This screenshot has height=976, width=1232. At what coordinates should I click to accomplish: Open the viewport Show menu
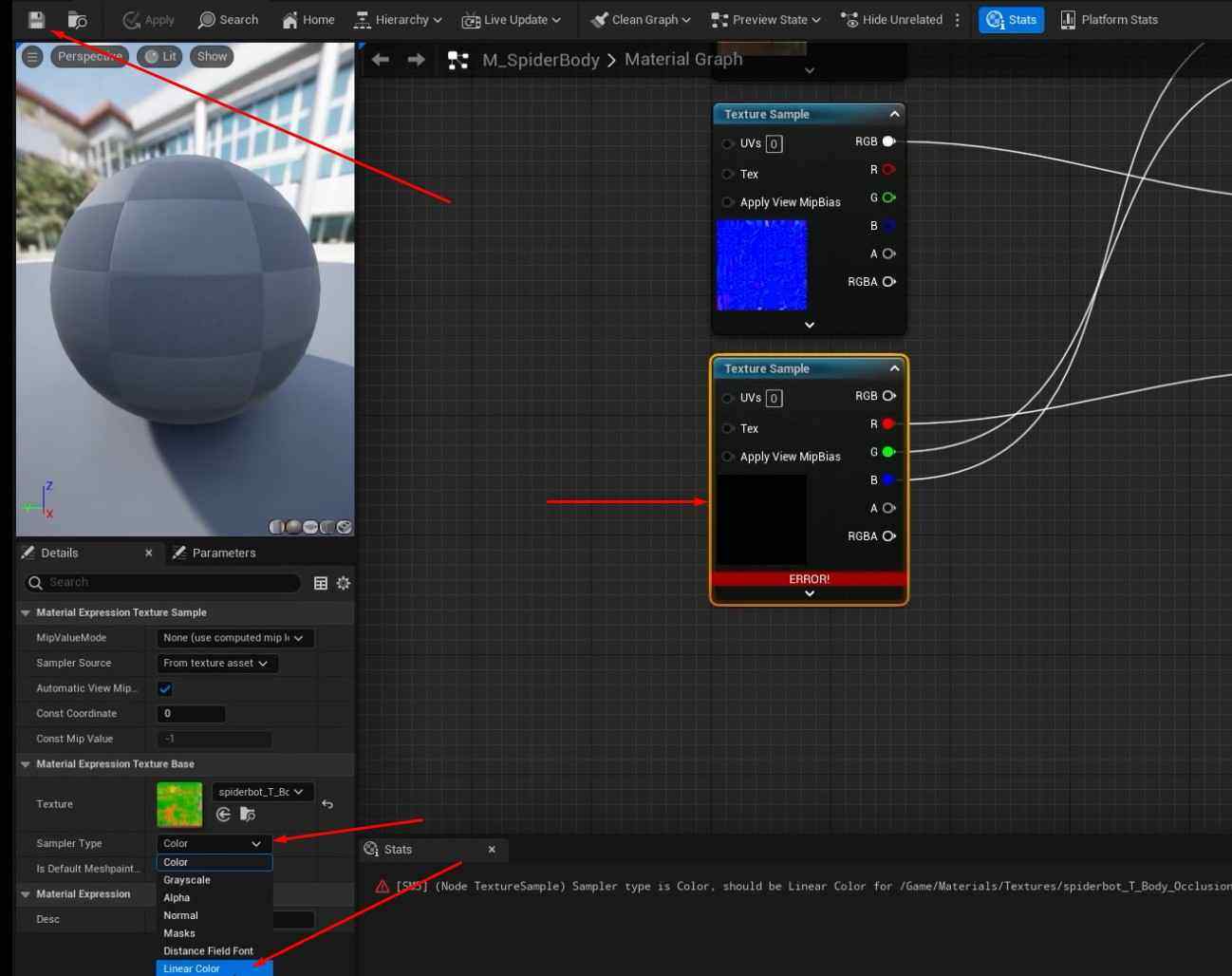tap(212, 57)
